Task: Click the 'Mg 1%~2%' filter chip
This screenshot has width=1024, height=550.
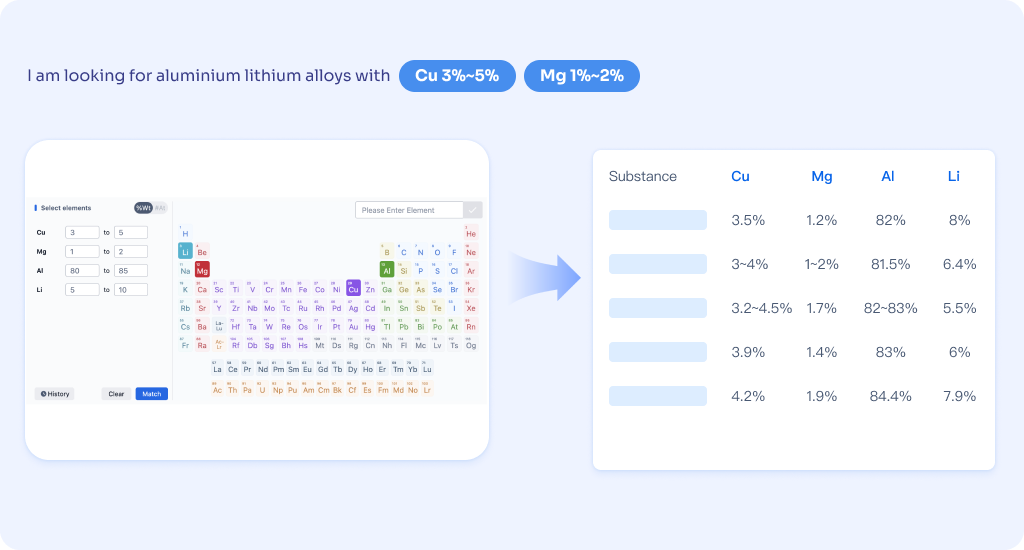Action: [x=582, y=76]
